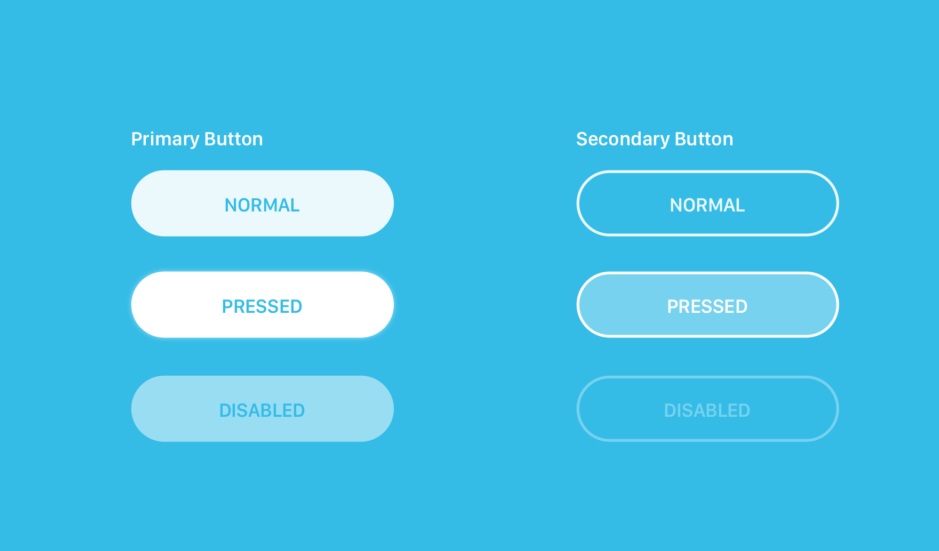Click dim DISABLED text under Secondary Button
Screen dimensions: 939x551
click(x=707, y=410)
